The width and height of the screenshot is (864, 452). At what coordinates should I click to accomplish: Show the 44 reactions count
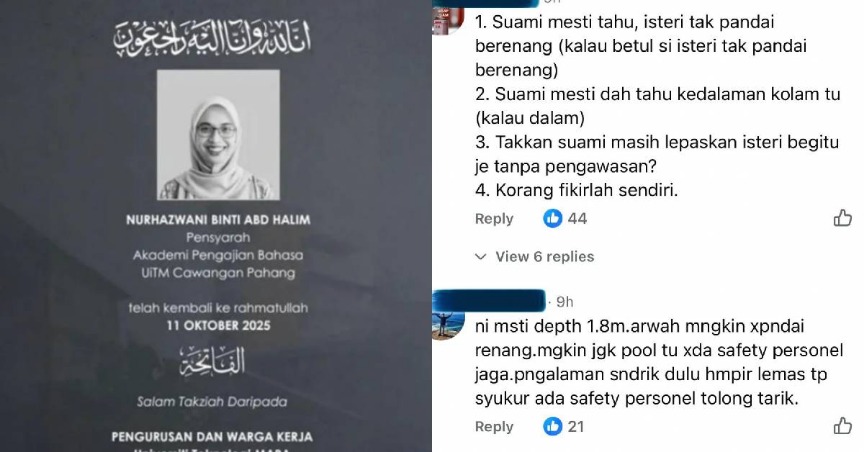coord(577,219)
